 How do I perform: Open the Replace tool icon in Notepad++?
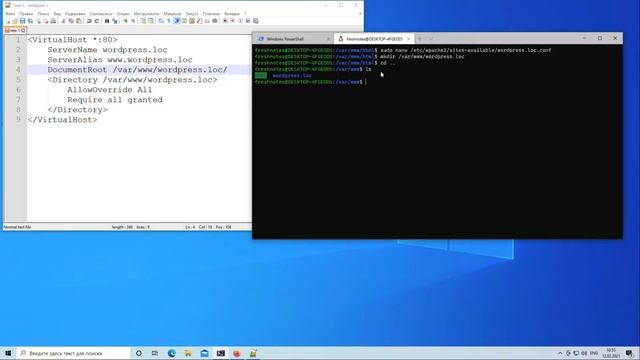click(115, 21)
